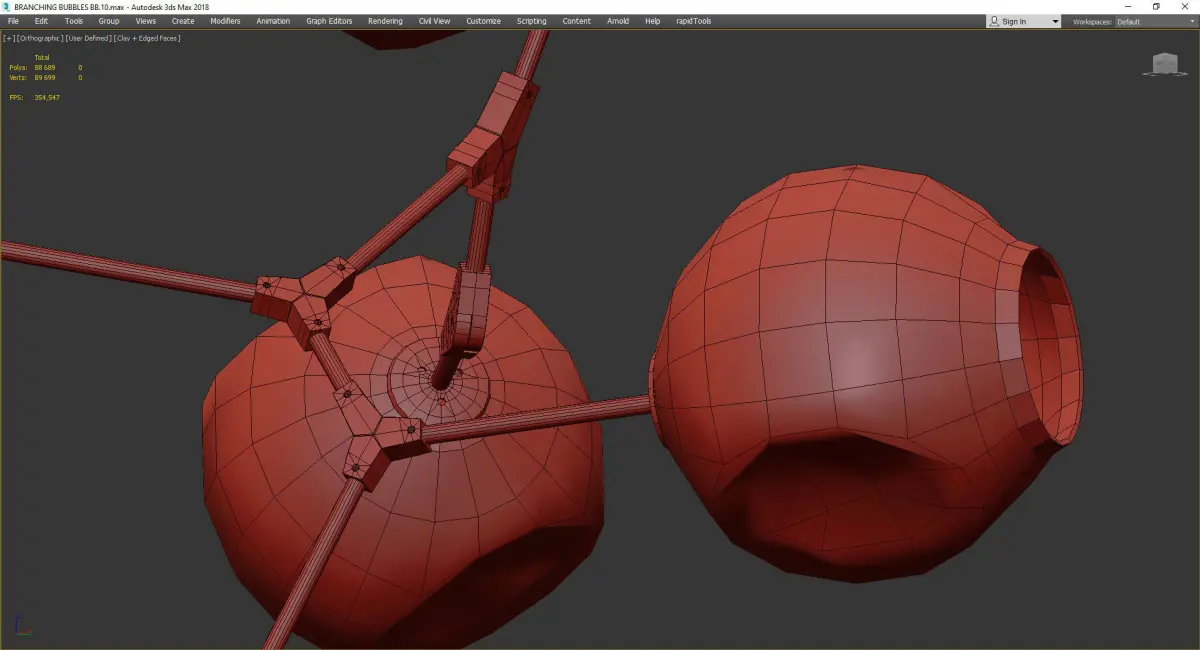Open the Rendering menu

click(385, 21)
